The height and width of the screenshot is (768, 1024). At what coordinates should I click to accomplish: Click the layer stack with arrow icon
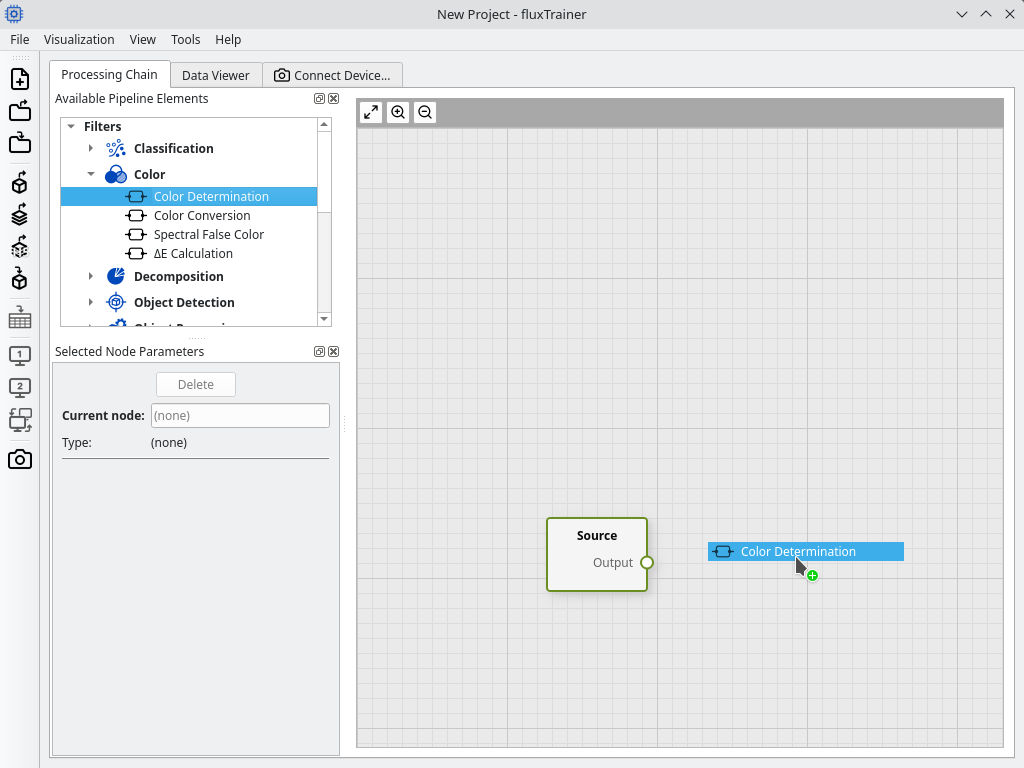point(20,215)
